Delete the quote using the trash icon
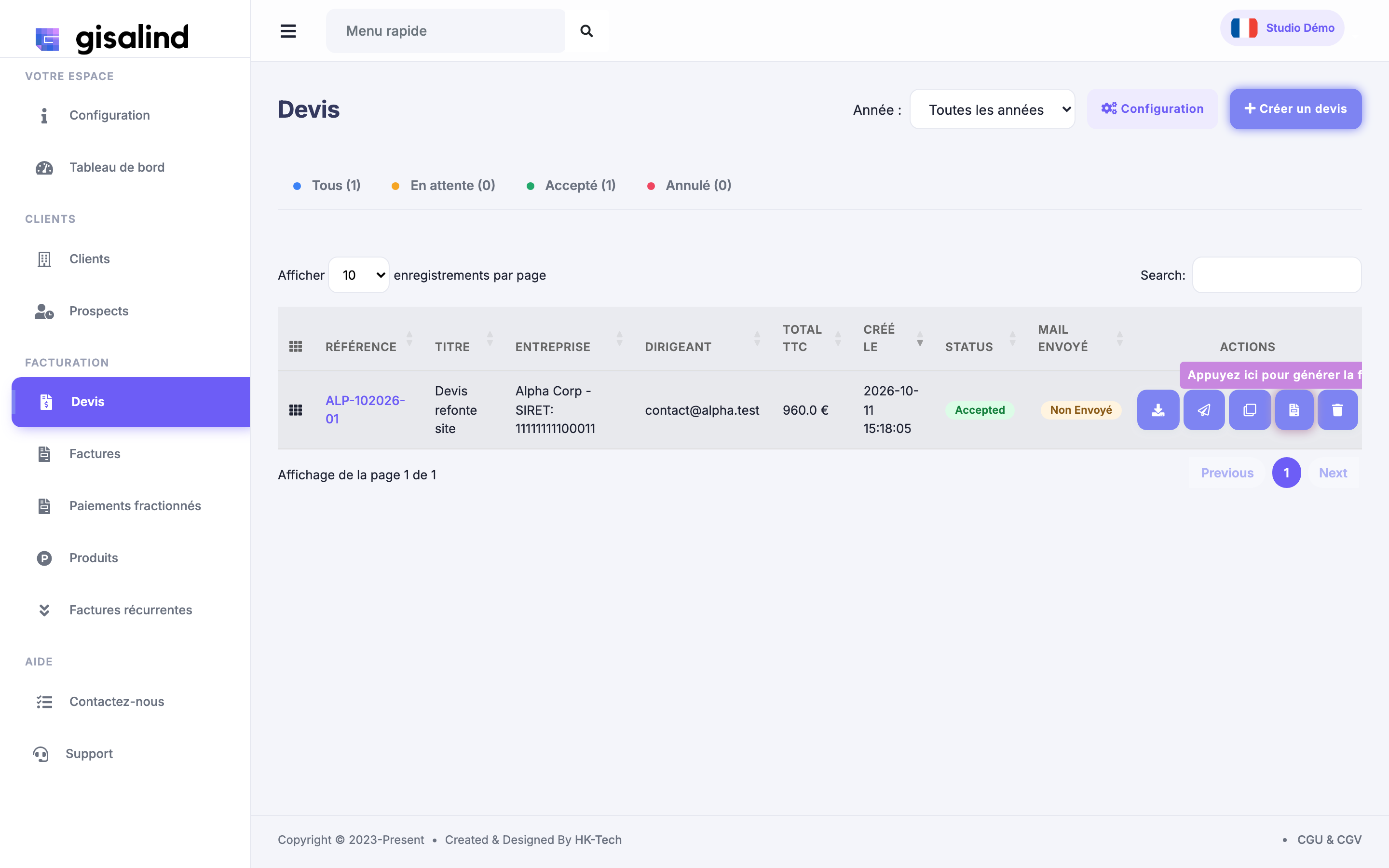1389x868 pixels. pyautogui.click(x=1337, y=410)
